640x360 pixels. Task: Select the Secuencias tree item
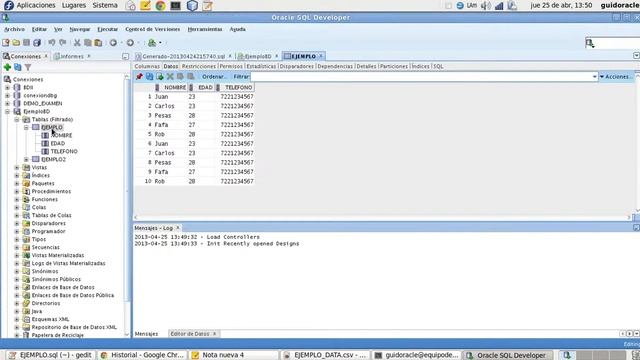click(x=46, y=247)
